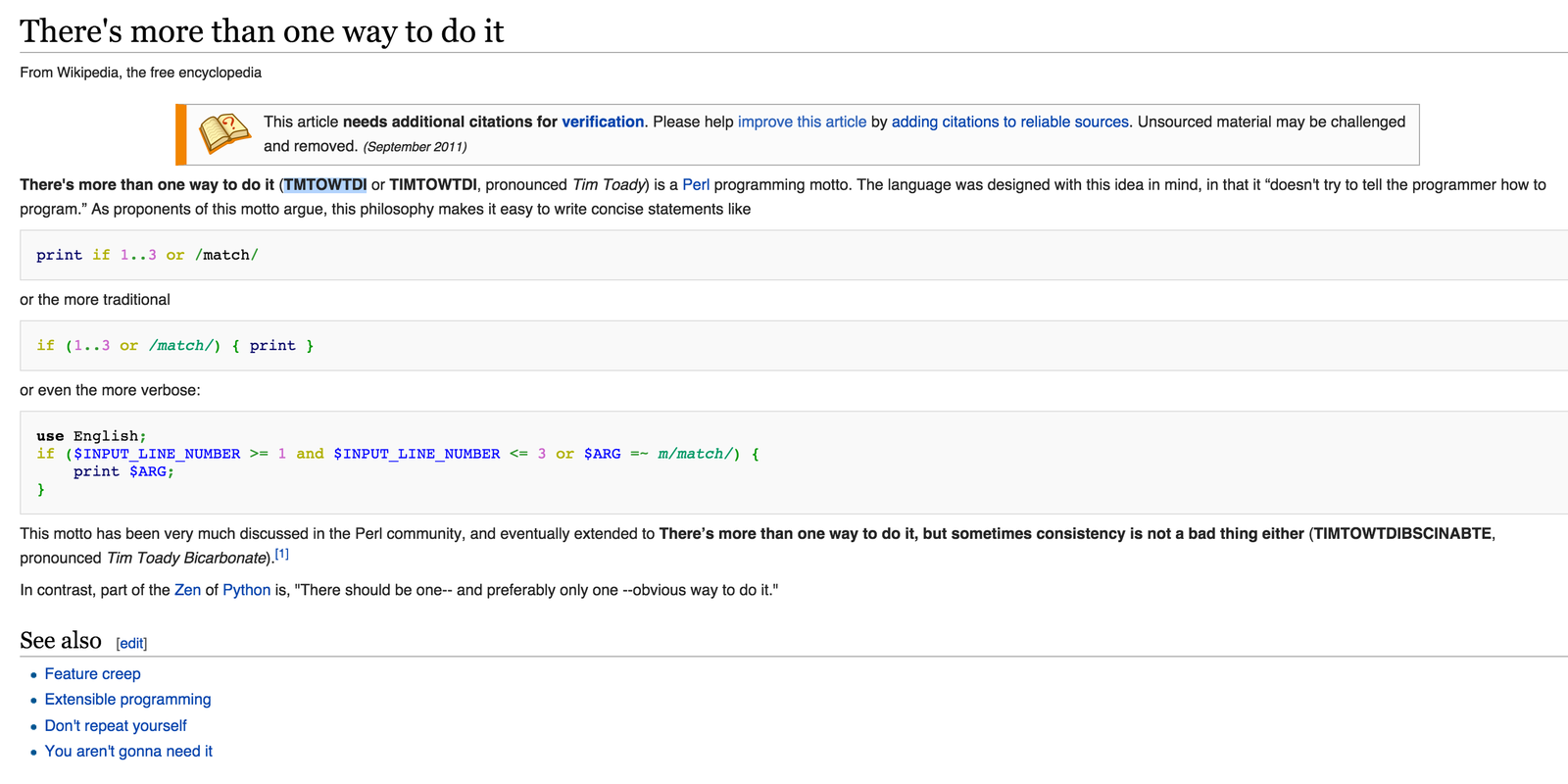The image size is (1568, 784).
Task: Click the 'See also' heading
Action: point(61,640)
